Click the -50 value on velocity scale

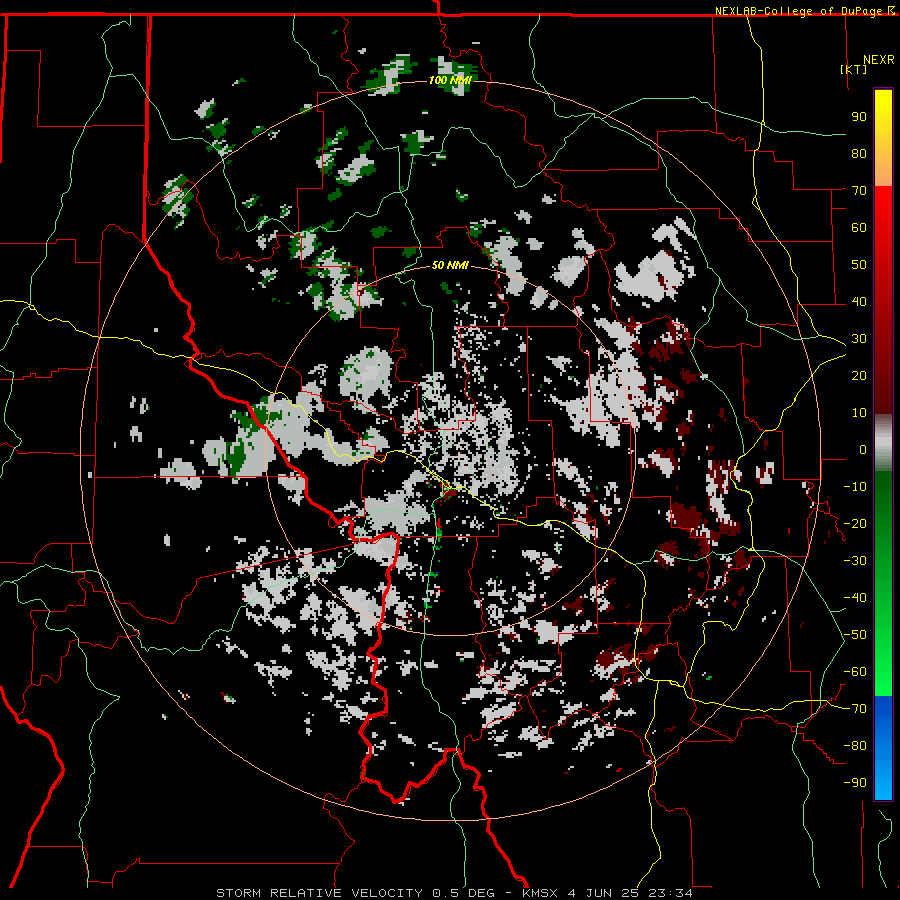pos(855,635)
